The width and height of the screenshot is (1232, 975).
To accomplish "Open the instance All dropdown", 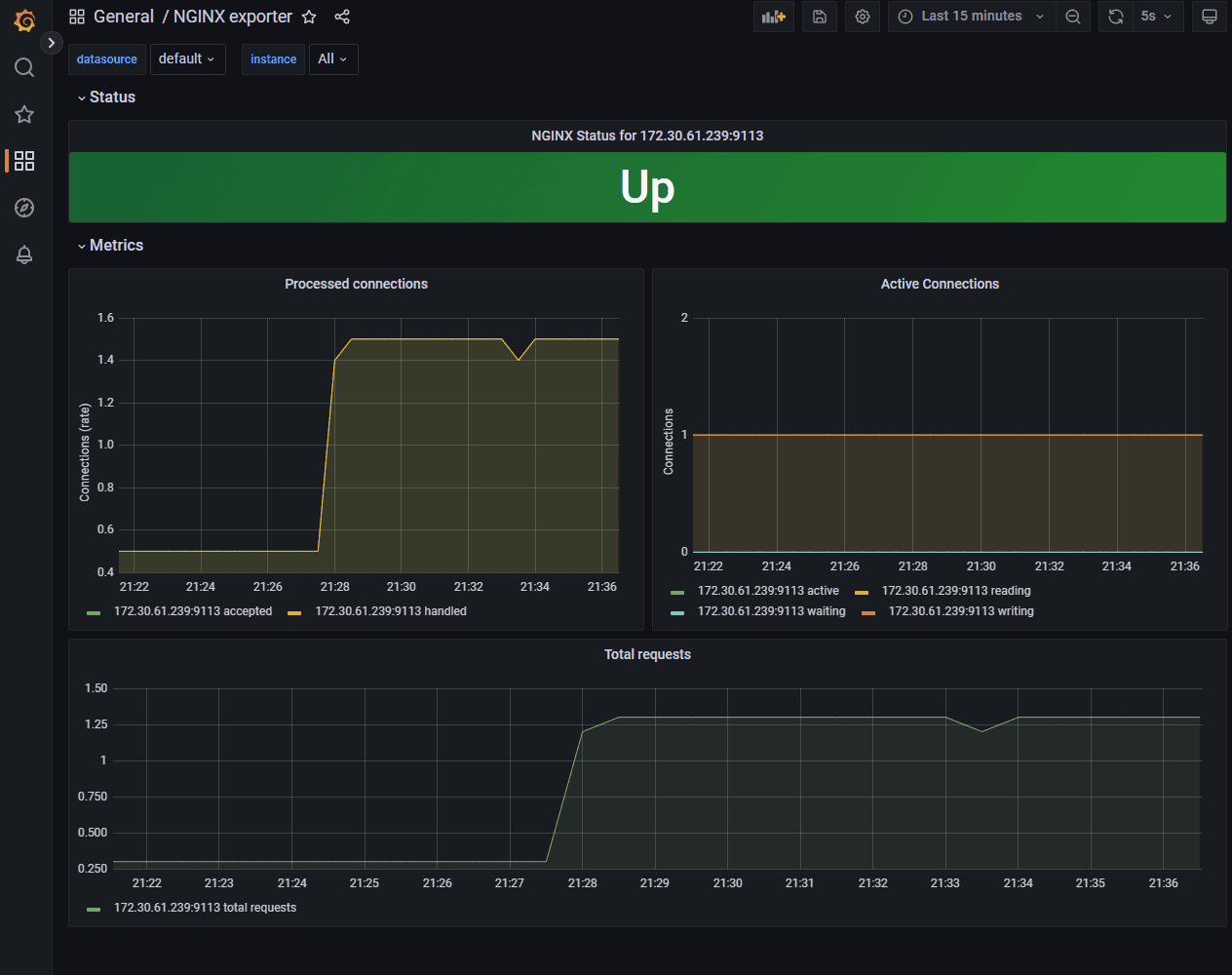I will [x=332, y=59].
